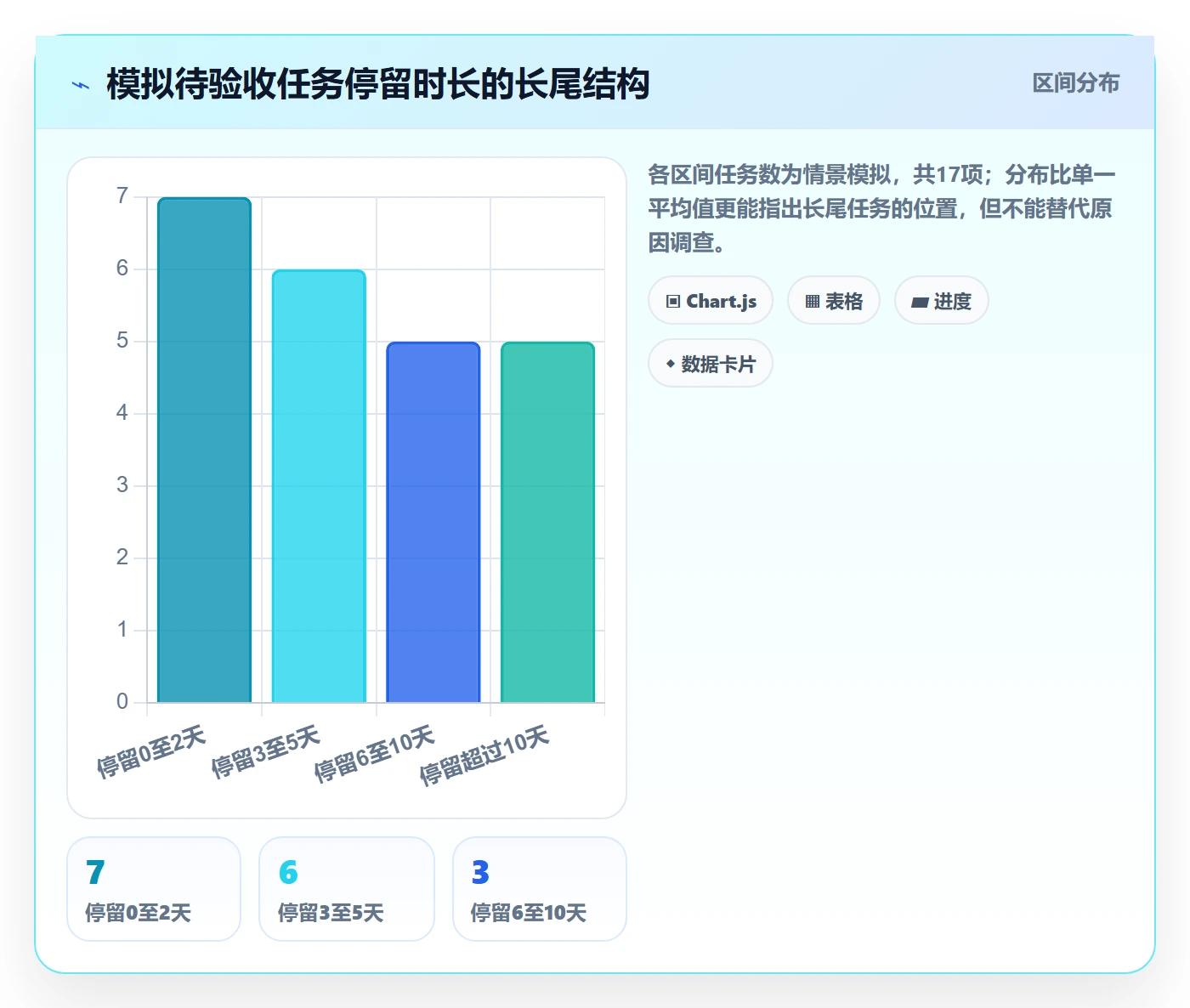Click the Chart.js tag chip

(x=711, y=301)
